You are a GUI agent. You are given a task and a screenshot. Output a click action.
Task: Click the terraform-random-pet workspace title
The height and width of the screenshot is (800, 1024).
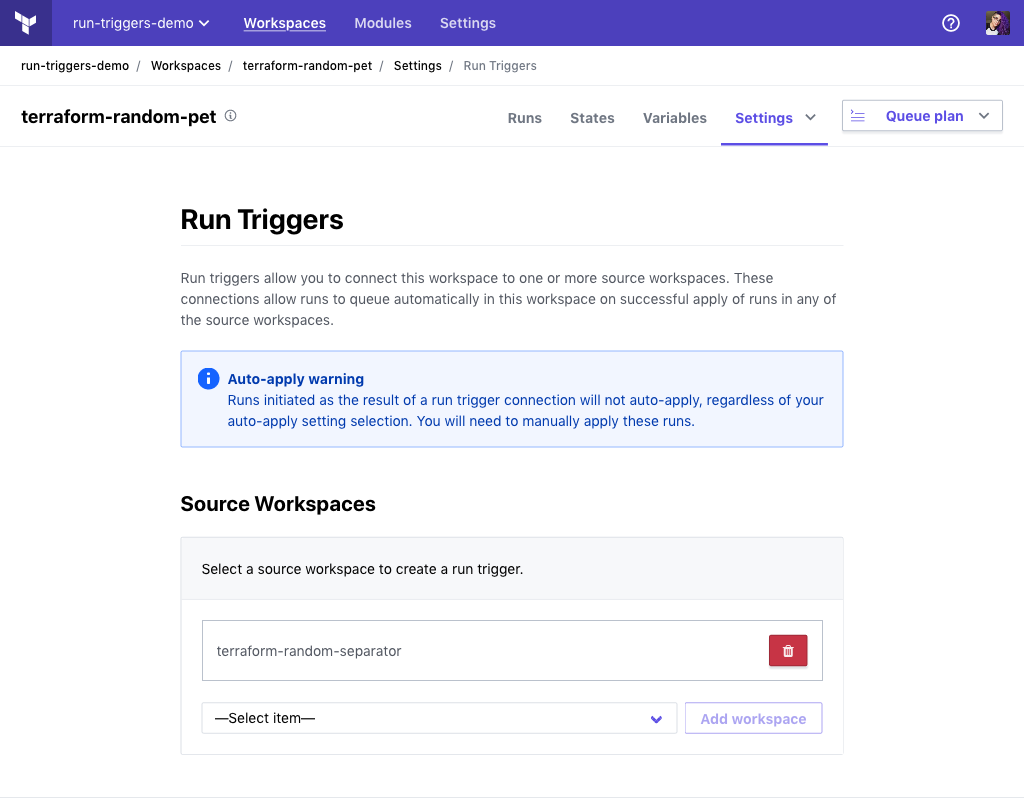click(118, 117)
